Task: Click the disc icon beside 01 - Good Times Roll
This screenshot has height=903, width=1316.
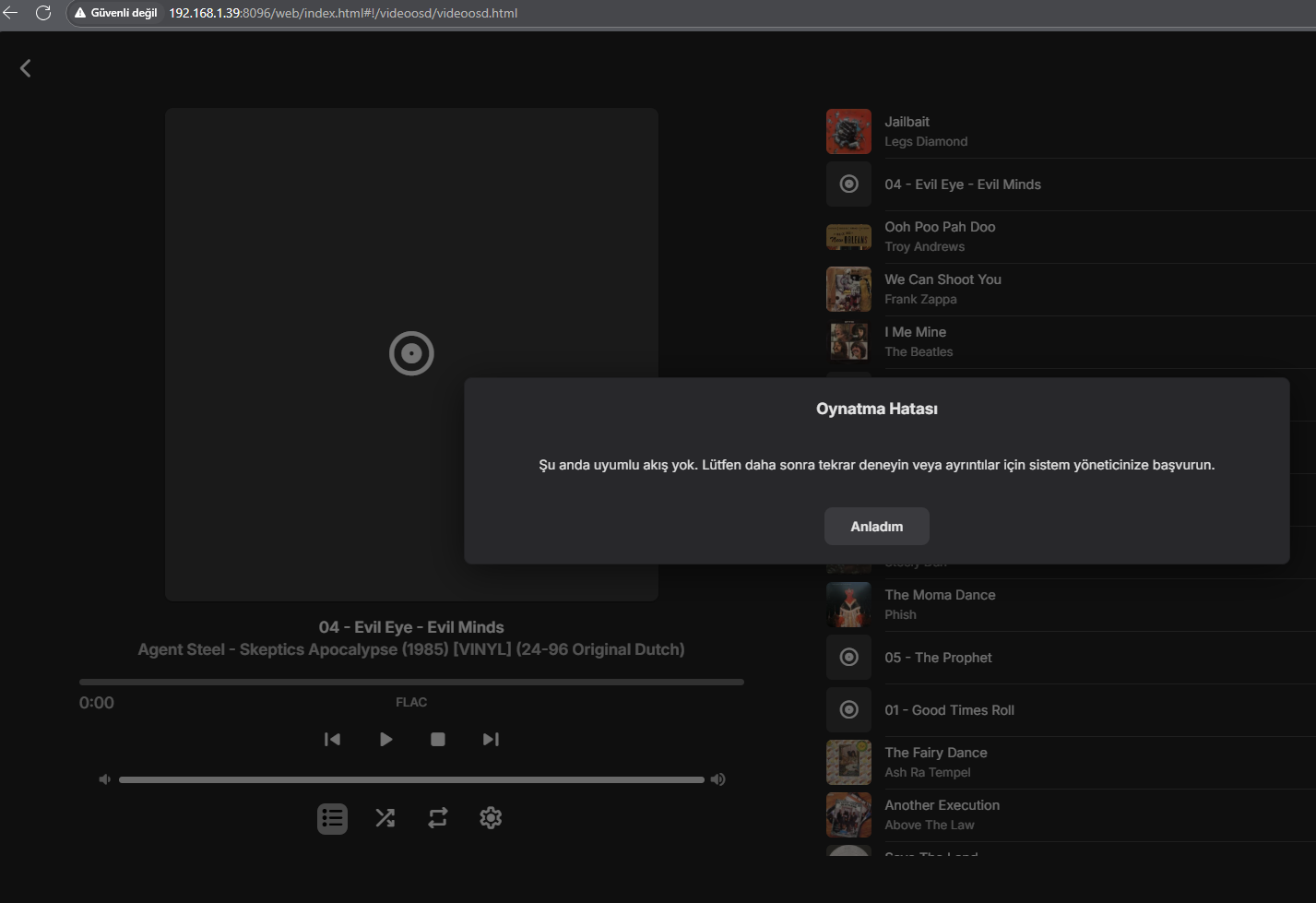Action: point(848,710)
